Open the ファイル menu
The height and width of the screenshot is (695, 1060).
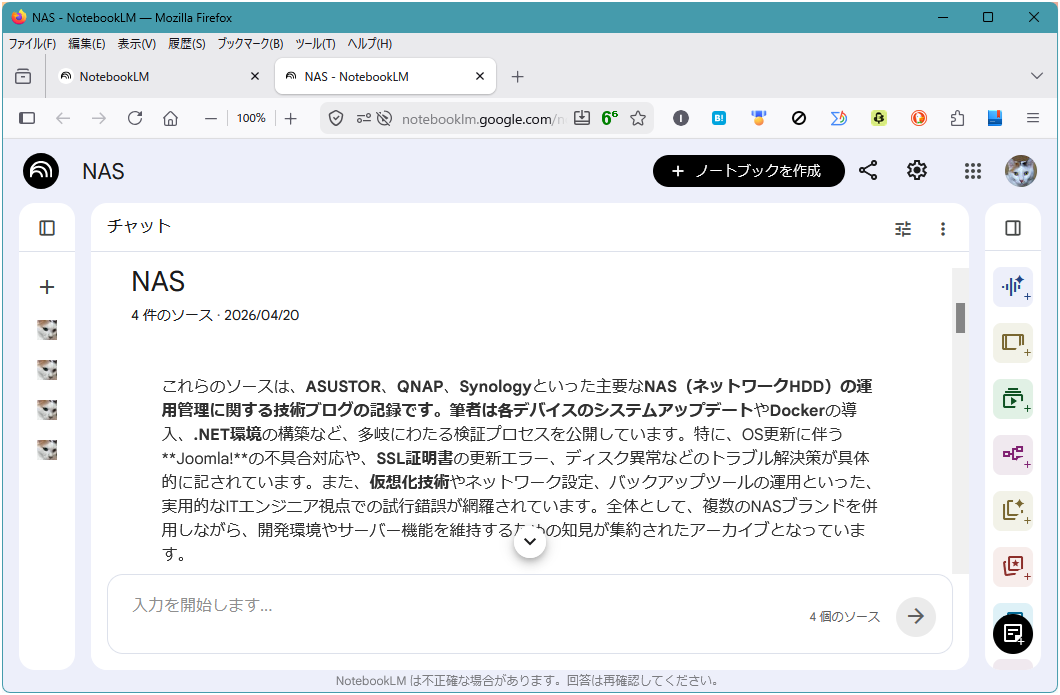click(x=32, y=44)
